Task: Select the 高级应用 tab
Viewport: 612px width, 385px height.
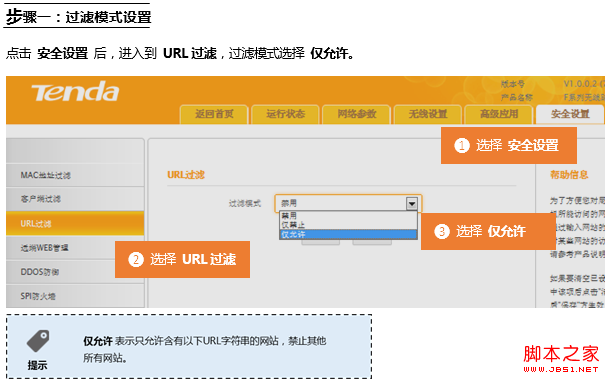Action: pyautogui.click(x=499, y=114)
